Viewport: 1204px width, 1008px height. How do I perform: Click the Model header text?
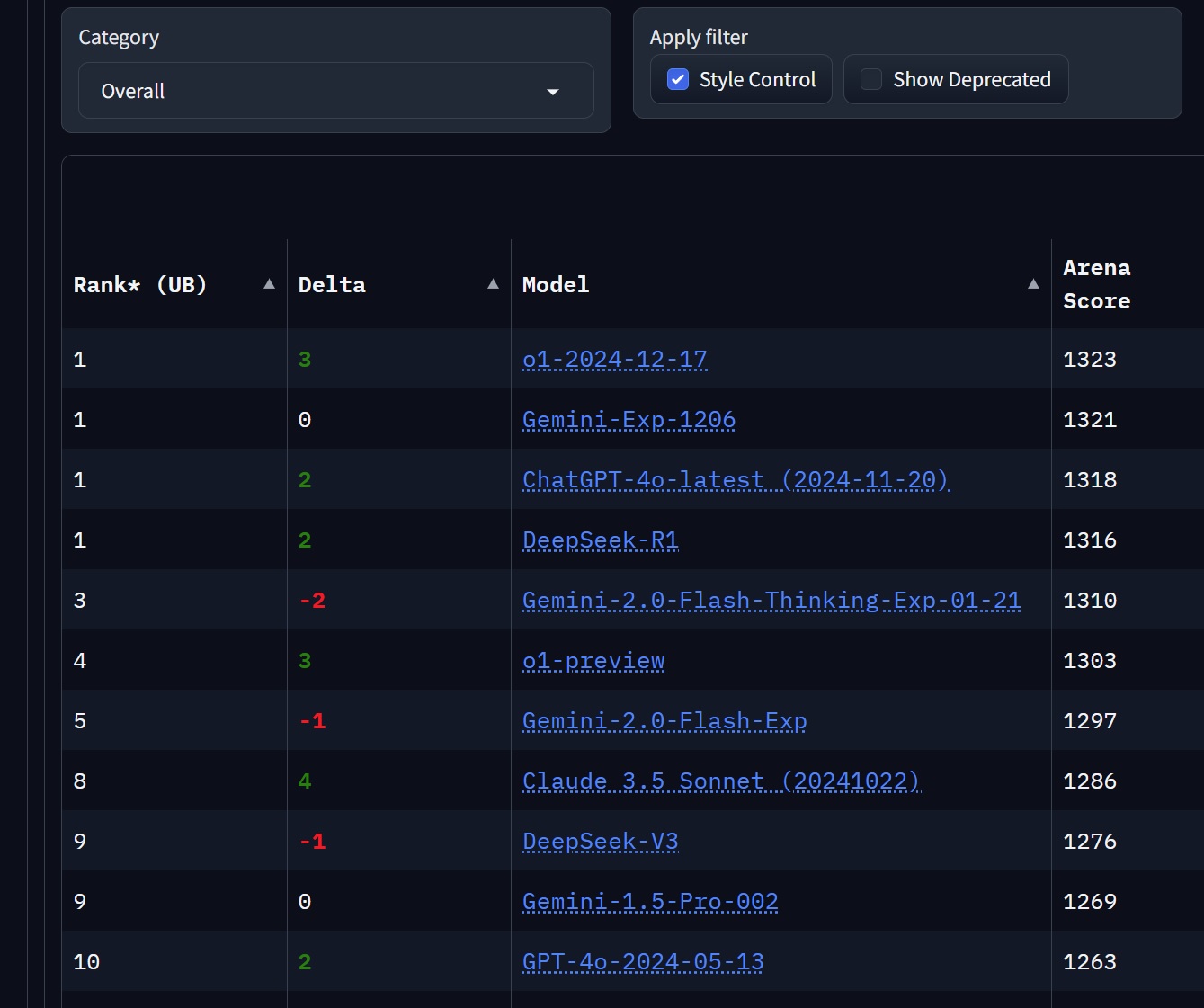556,285
